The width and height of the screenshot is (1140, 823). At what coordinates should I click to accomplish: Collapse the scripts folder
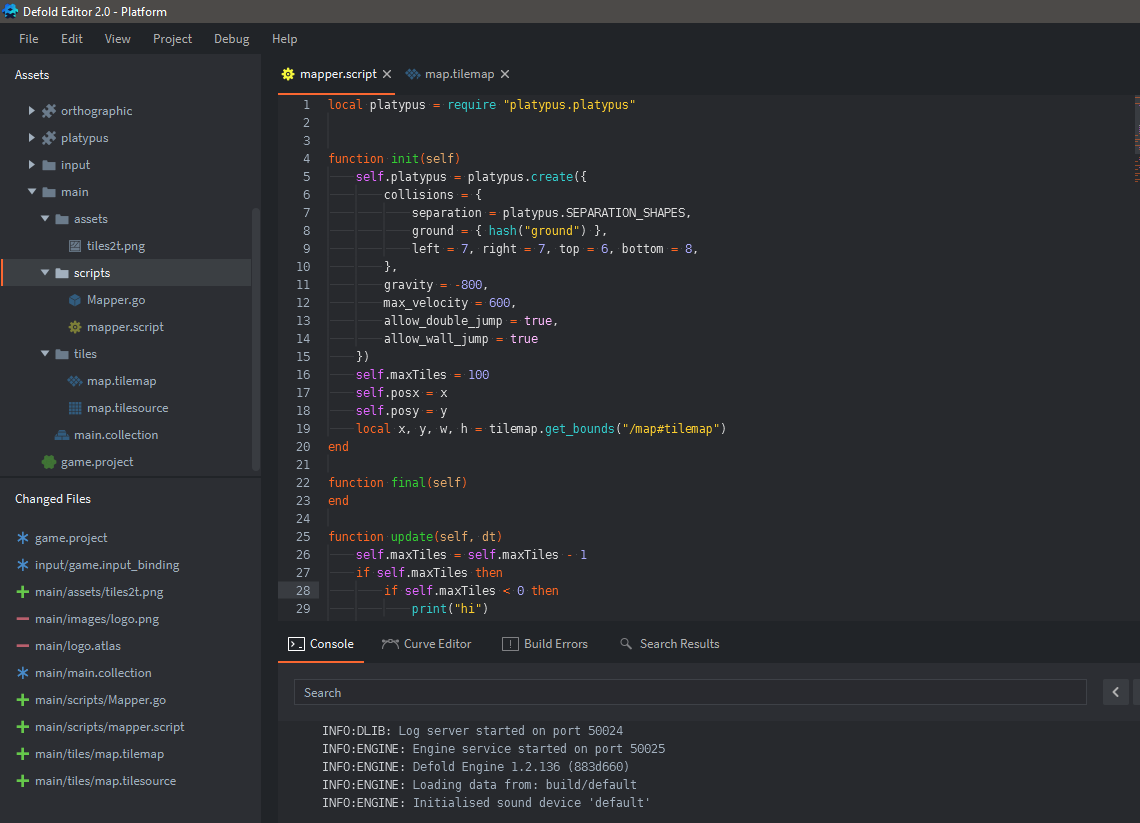[45, 273]
